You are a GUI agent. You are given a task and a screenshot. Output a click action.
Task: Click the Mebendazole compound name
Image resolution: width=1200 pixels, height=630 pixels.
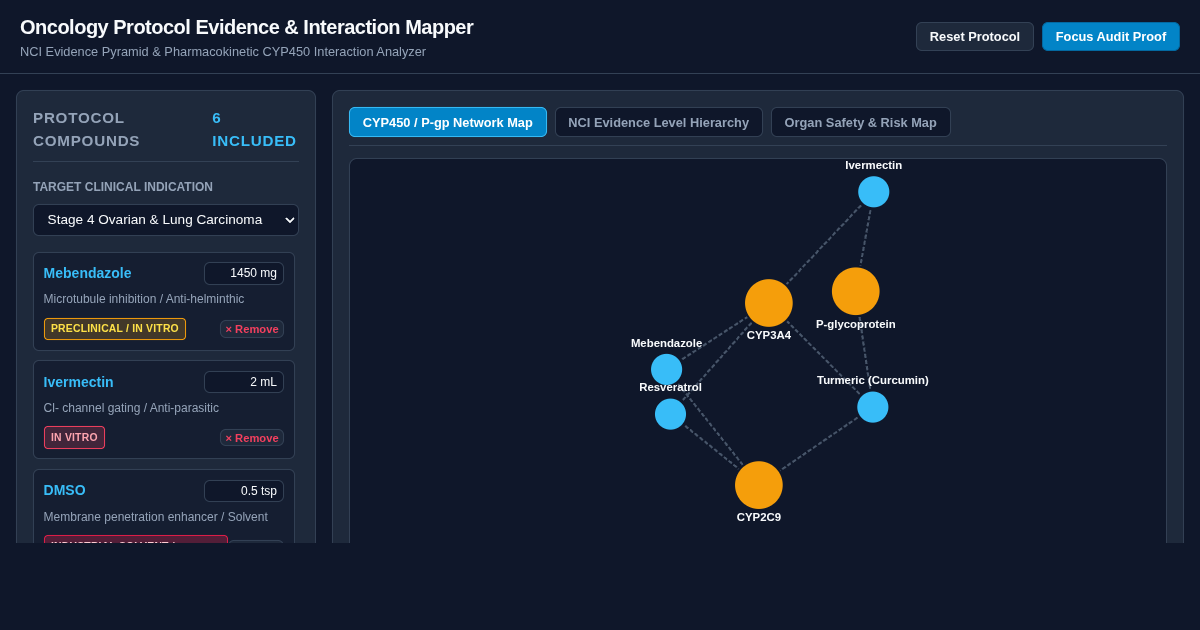click(88, 273)
